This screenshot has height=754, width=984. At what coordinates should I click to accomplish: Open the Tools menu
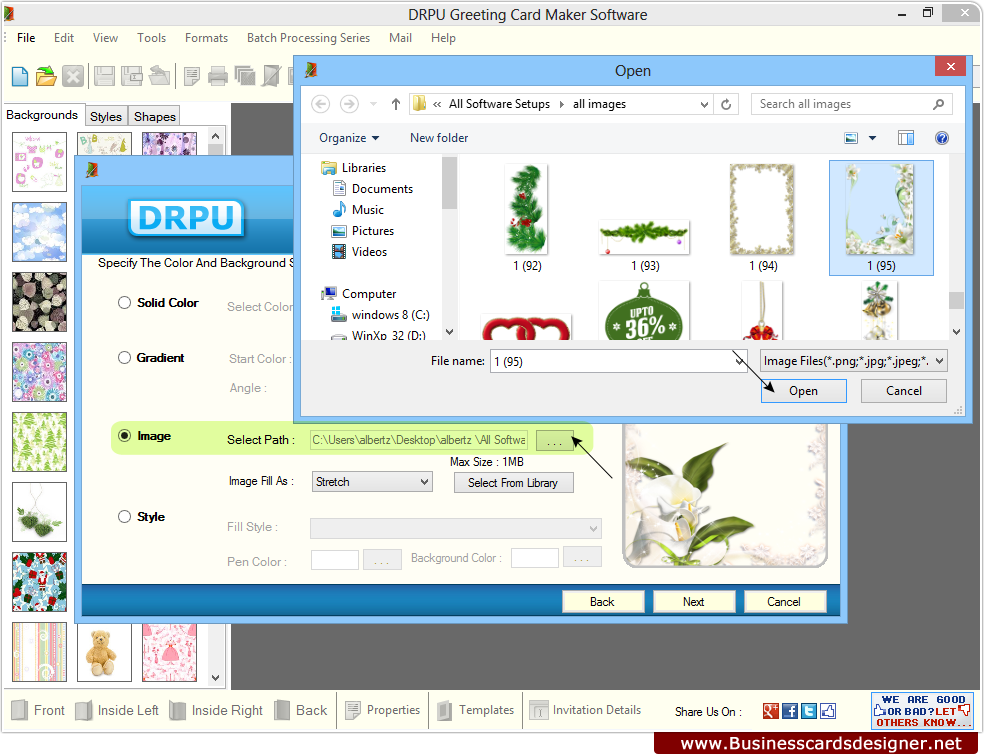(152, 38)
